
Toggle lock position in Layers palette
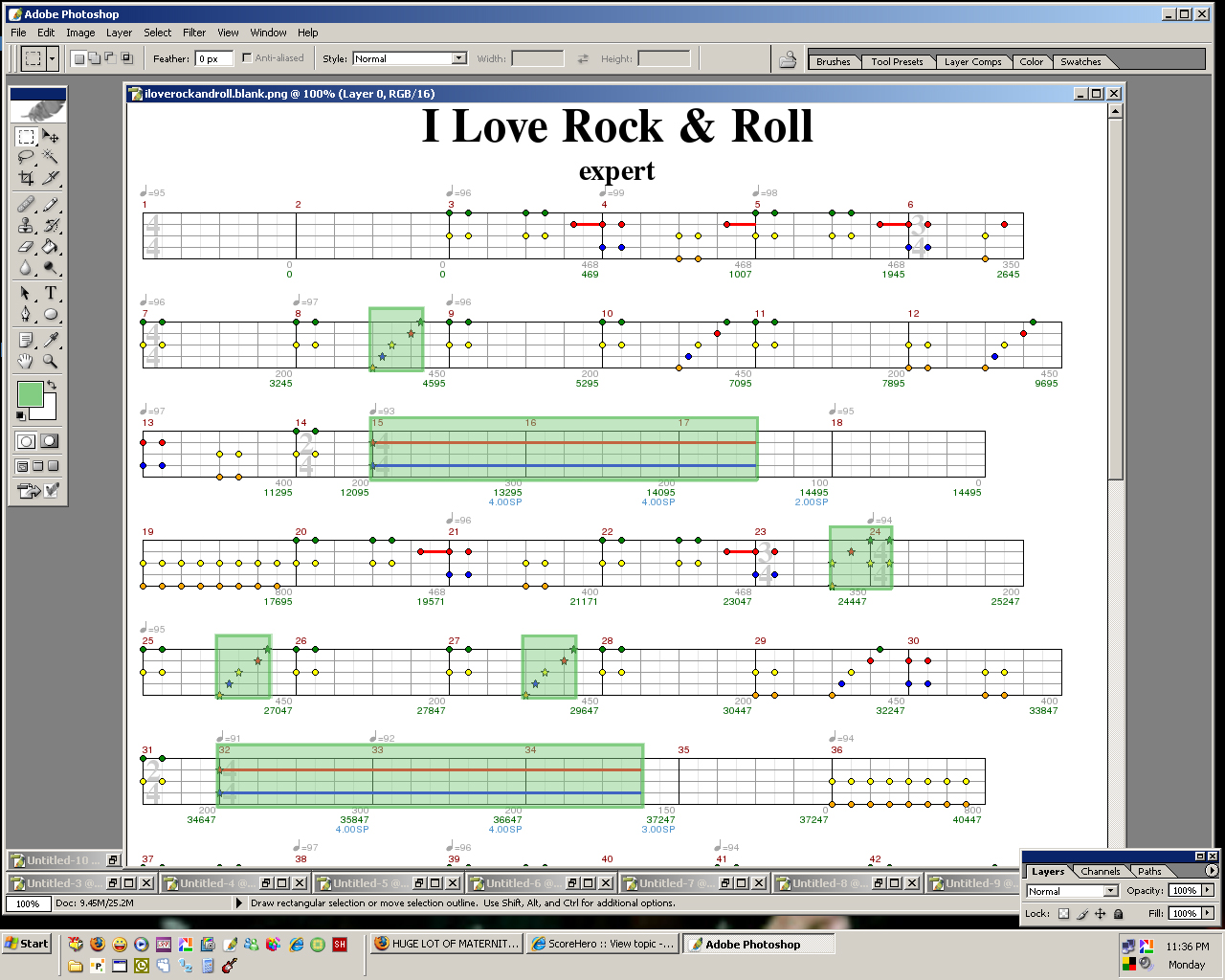pos(1101,914)
